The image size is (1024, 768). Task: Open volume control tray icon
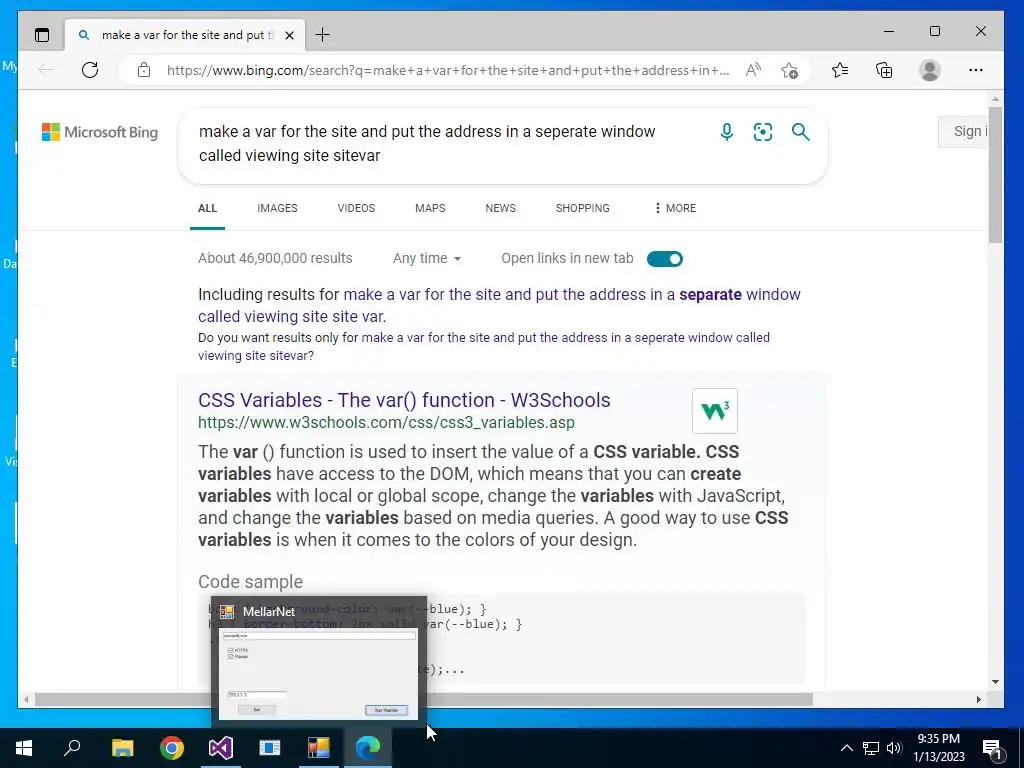[x=894, y=748]
